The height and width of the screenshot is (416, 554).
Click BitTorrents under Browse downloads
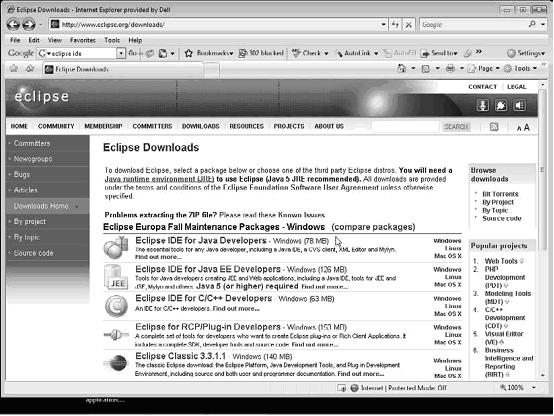click(x=500, y=194)
